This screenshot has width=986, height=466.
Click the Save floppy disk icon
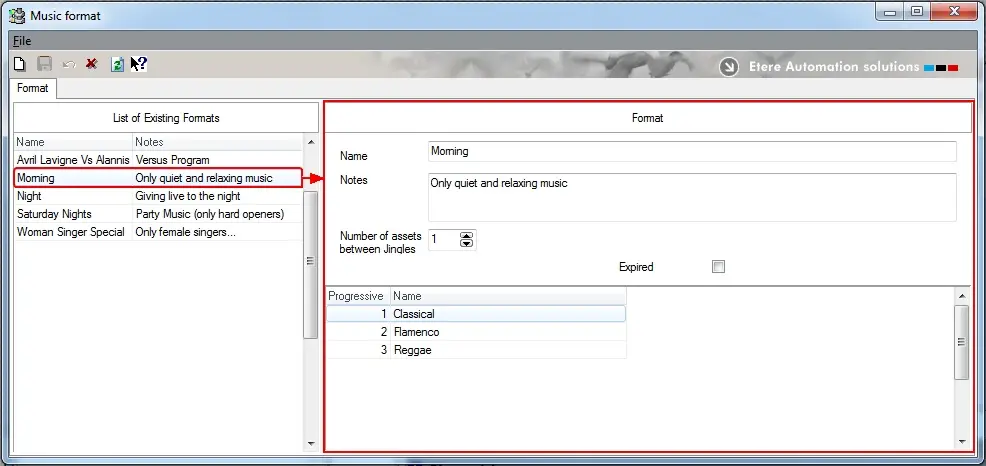coord(44,64)
